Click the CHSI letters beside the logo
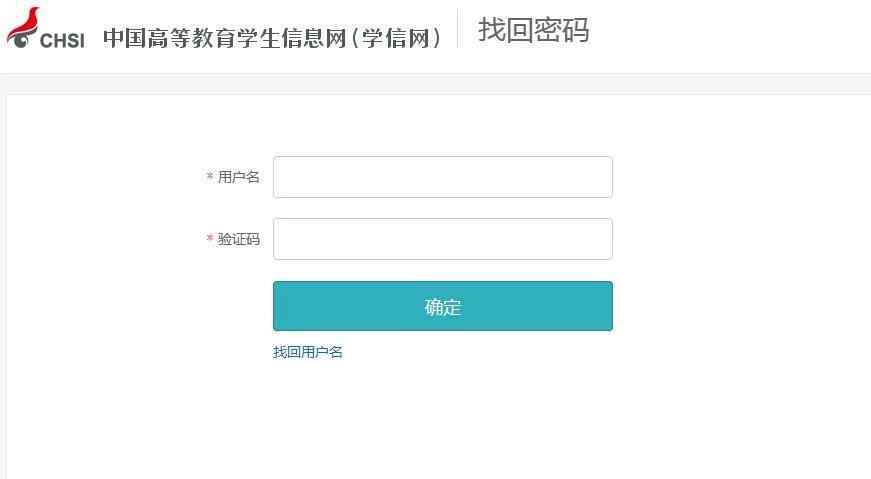Image resolution: width=871 pixels, height=479 pixels. tap(62, 41)
